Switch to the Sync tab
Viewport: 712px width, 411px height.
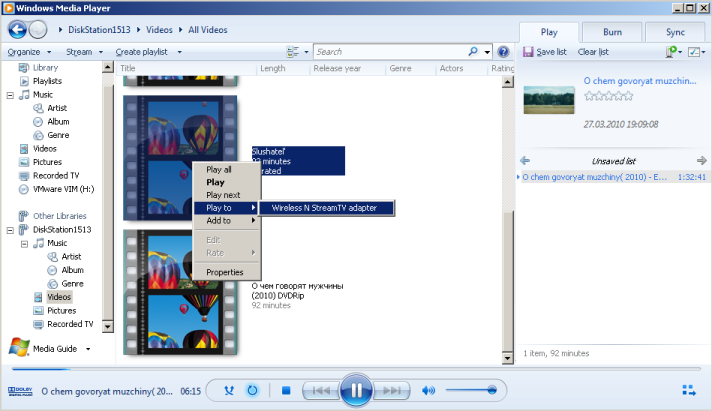click(675, 32)
